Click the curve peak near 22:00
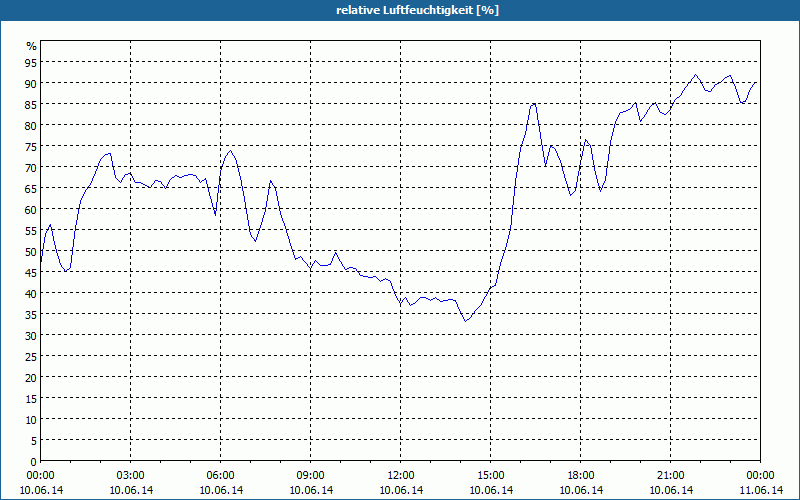Screen dimensions: 800x500 (695, 74)
